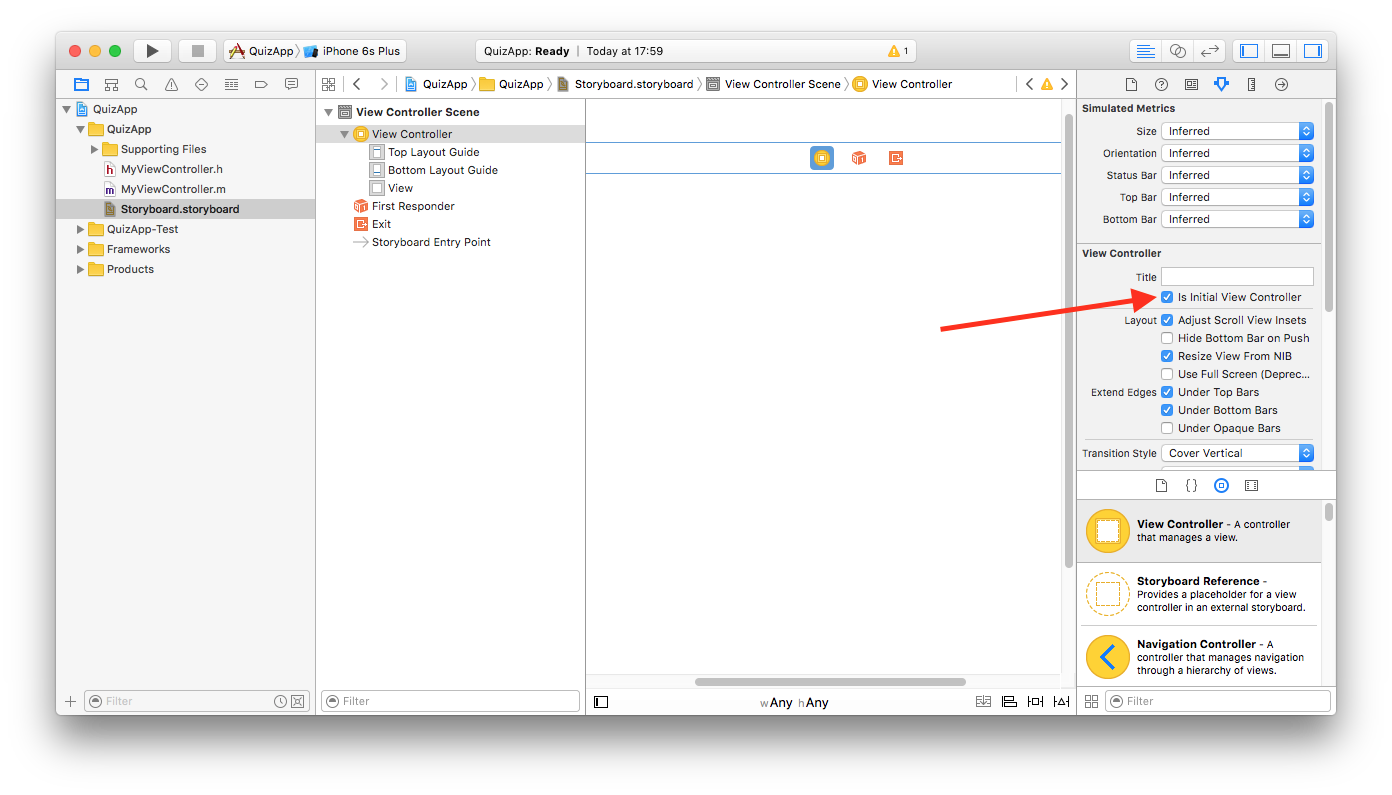Open the Align constraints menu
The width and height of the screenshot is (1392, 795).
[1009, 702]
